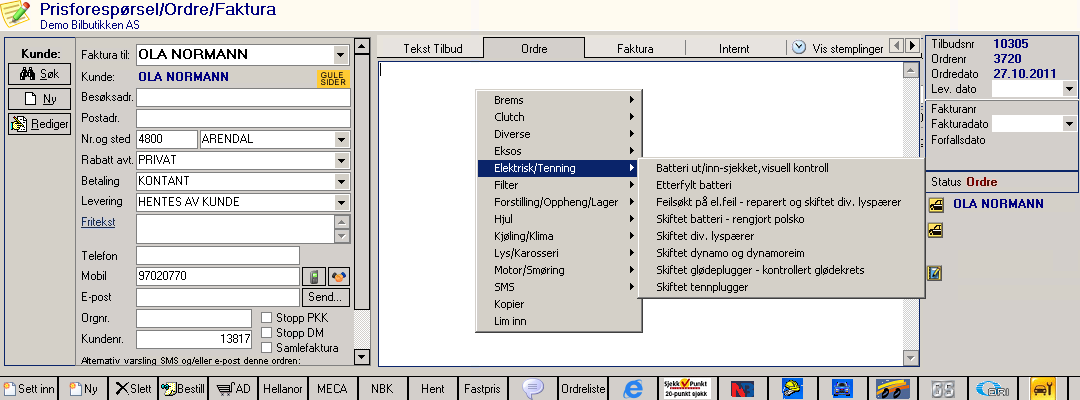Click the Hent button
This screenshot has height=400, width=1080.
click(433, 389)
